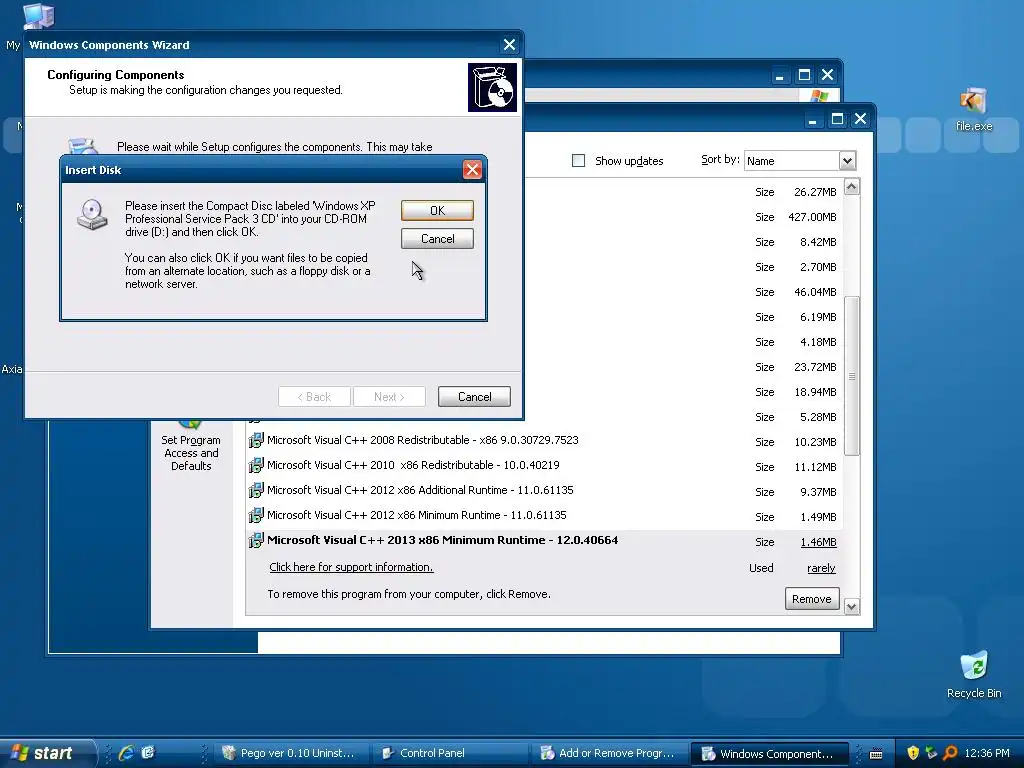Maximize the Add or Remove Programs window
This screenshot has width=1024, height=768.
click(837, 119)
